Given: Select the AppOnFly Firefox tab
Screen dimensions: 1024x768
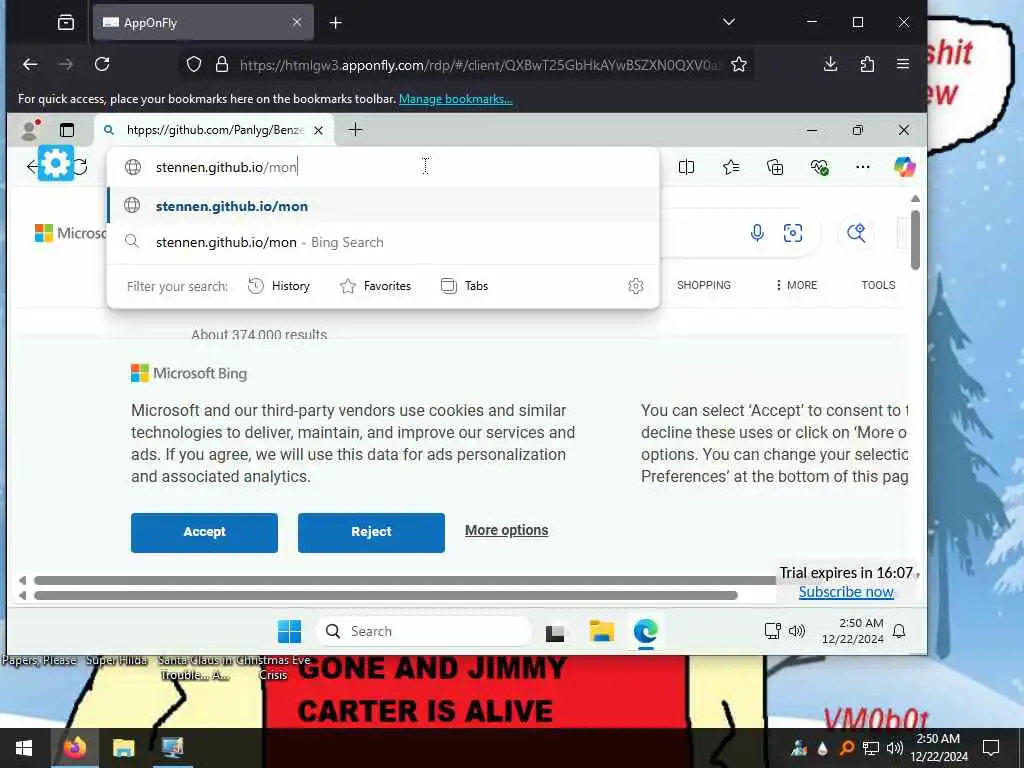Looking at the screenshot, I should coord(203,23).
